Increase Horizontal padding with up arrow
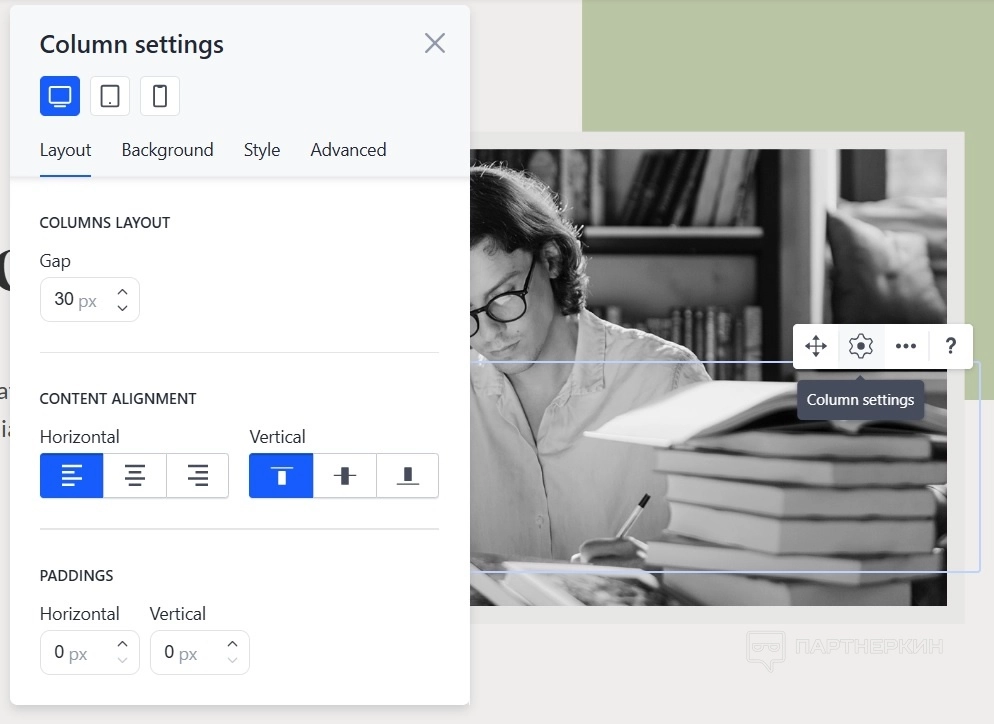The width and height of the screenshot is (994, 724). point(122,643)
